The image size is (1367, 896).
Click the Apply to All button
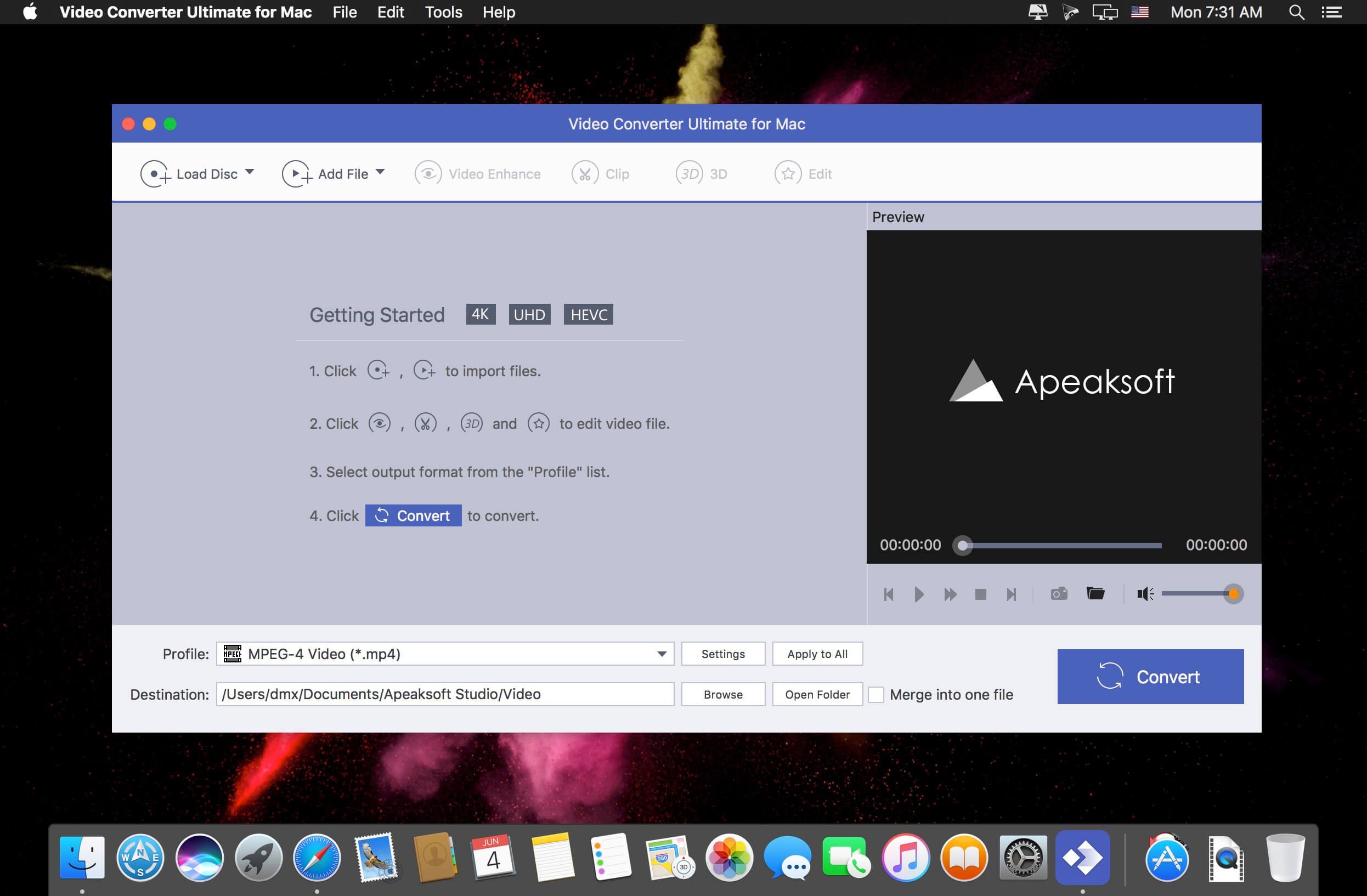817,653
